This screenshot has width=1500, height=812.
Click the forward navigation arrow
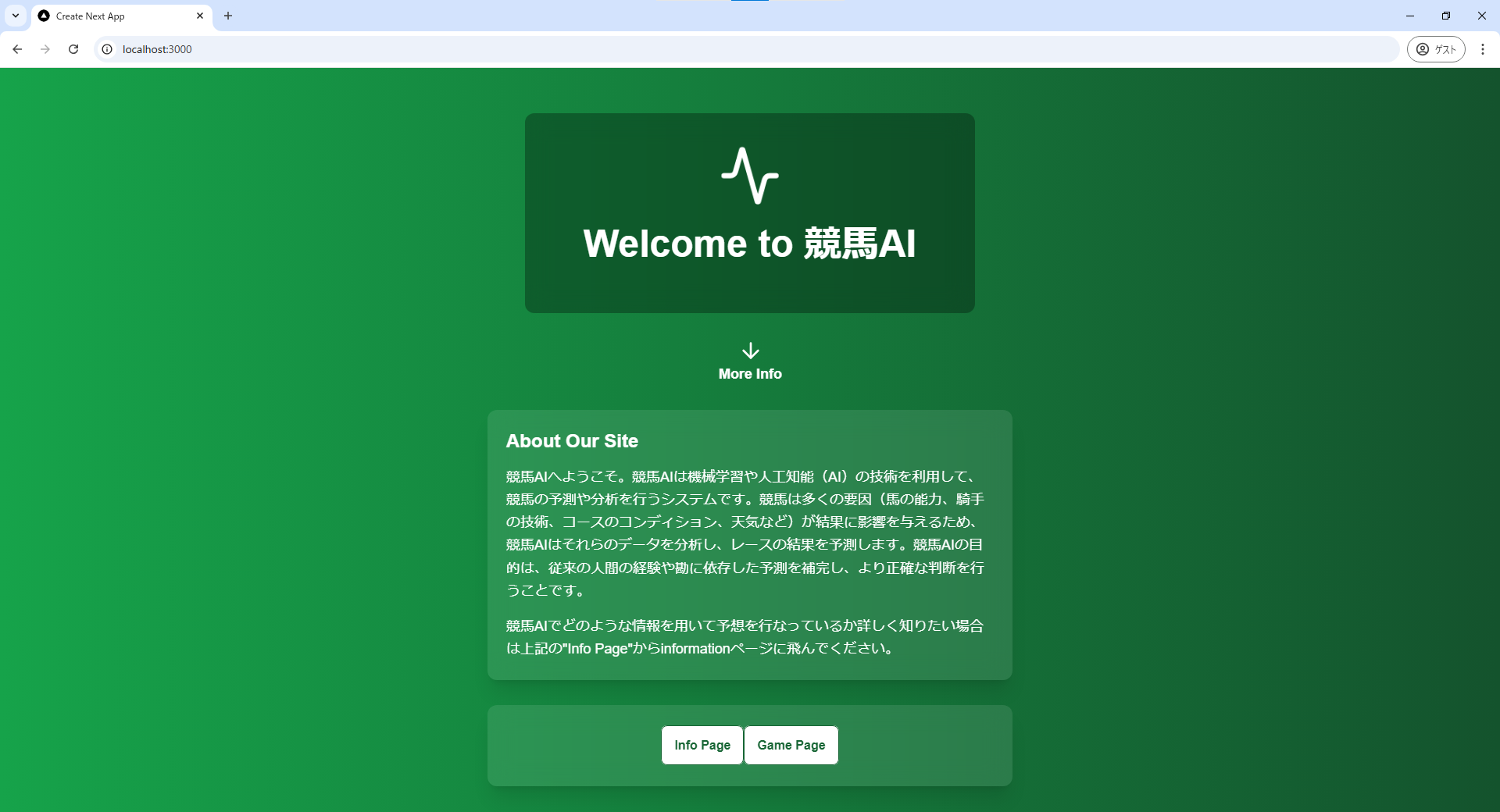point(45,49)
